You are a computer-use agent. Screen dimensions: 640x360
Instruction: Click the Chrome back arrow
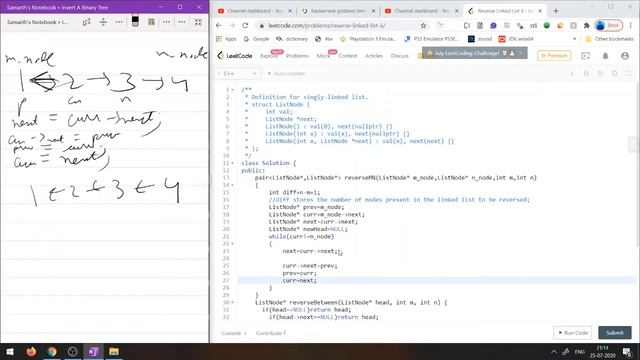pyautogui.click(x=219, y=25)
